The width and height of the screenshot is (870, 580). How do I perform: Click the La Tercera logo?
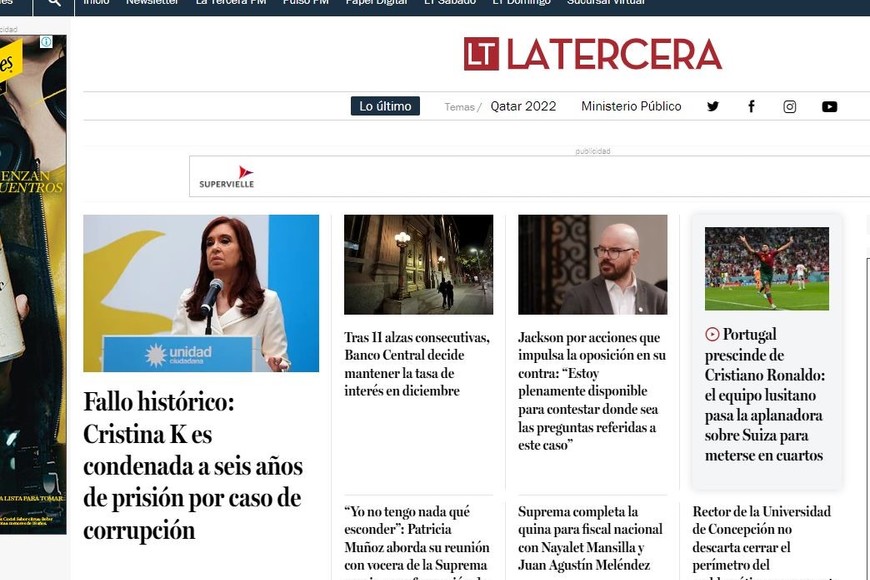pyautogui.click(x=592, y=54)
